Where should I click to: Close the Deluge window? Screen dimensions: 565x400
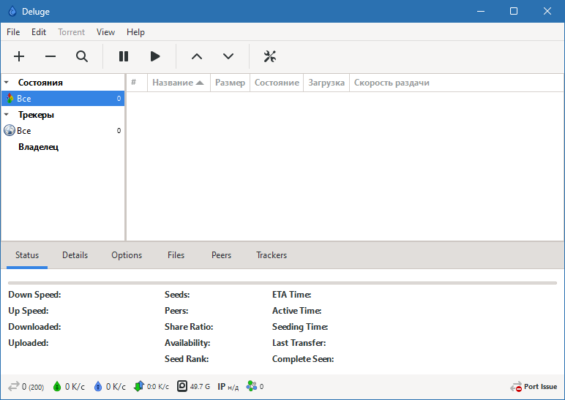[x=547, y=12]
